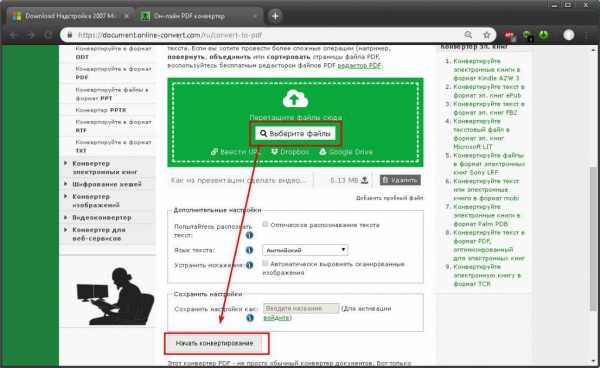Image resolution: width=600 pixels, height=368 pixels.
Task: Click upload icon next to file size
Action: (365, 180)
